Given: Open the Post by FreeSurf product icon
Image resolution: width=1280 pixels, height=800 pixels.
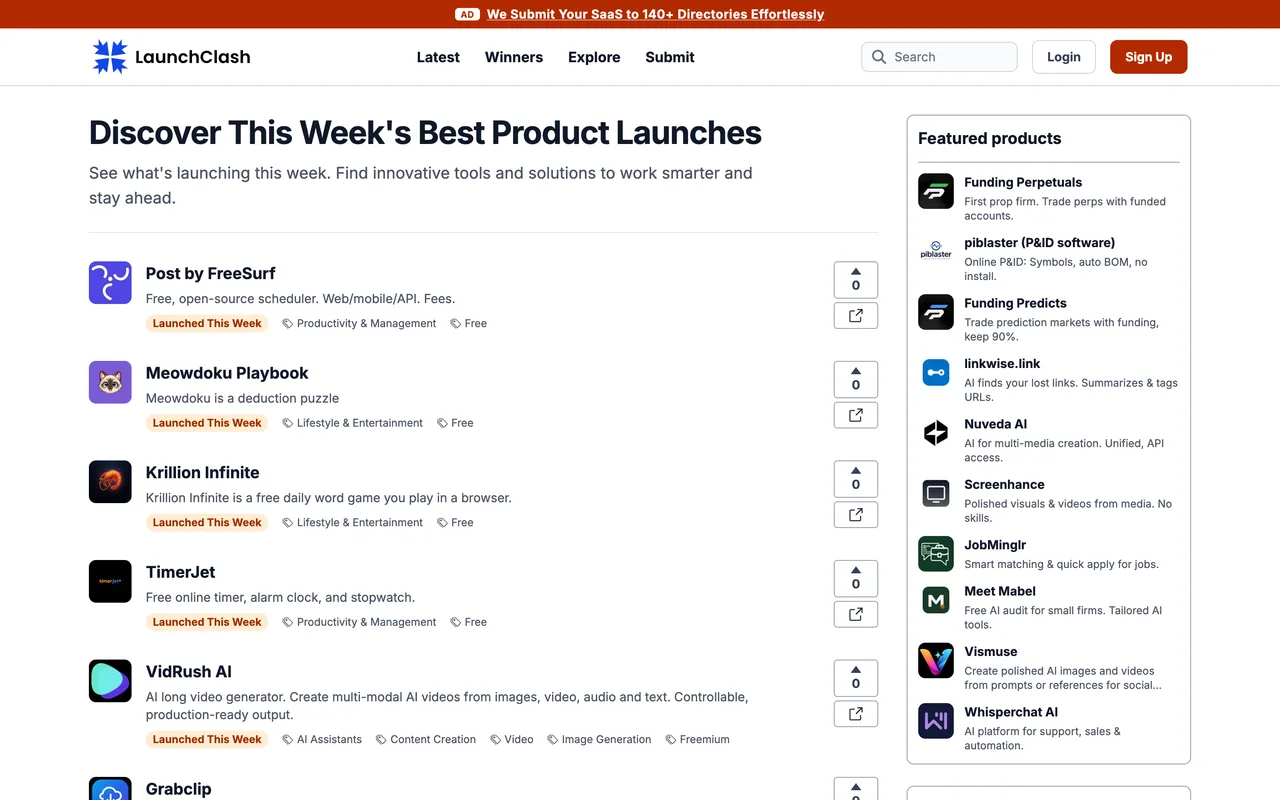Looking at the screenshot, I should [x=110, y=283].
